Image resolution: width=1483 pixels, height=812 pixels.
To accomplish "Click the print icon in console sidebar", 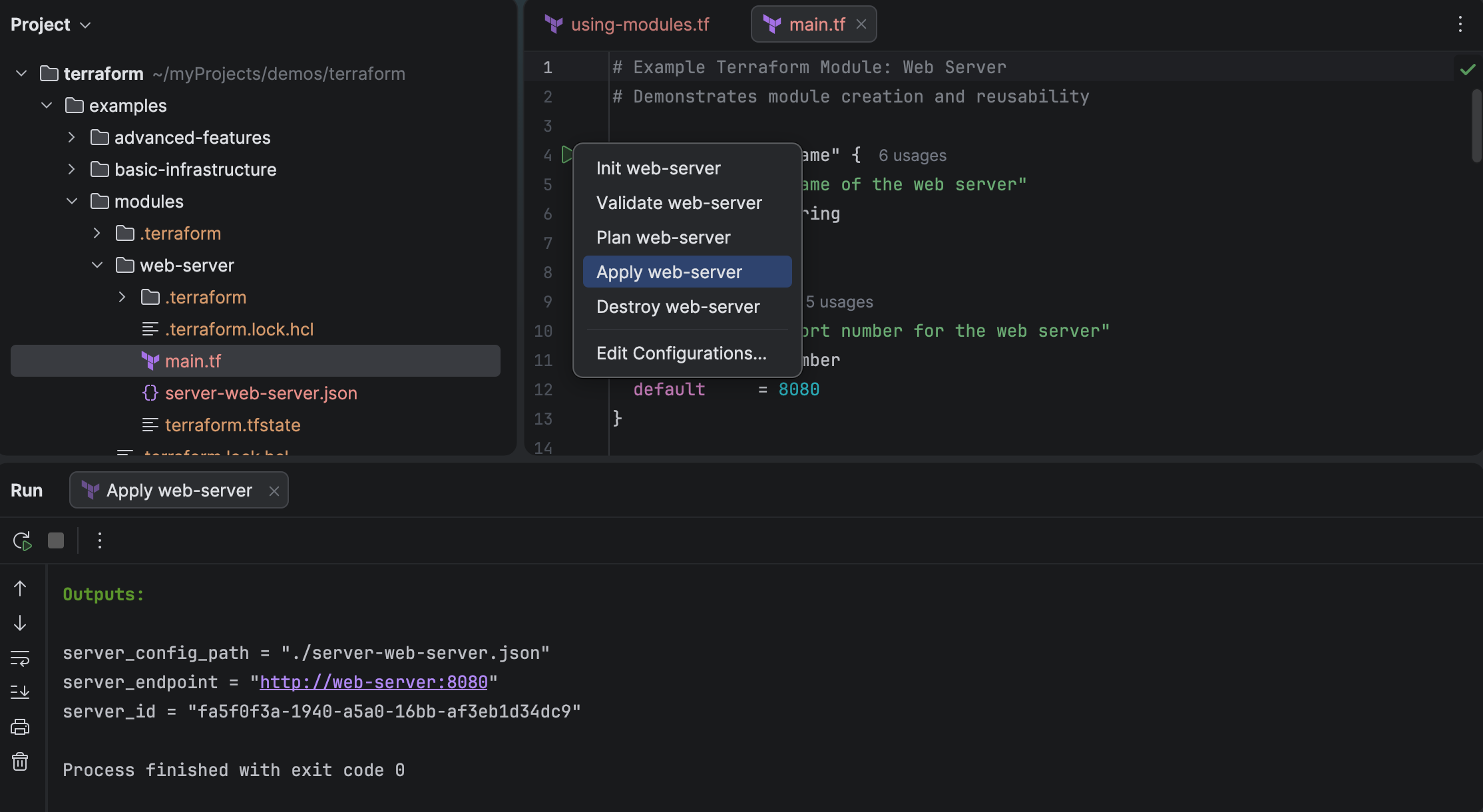I will [20, 727].
